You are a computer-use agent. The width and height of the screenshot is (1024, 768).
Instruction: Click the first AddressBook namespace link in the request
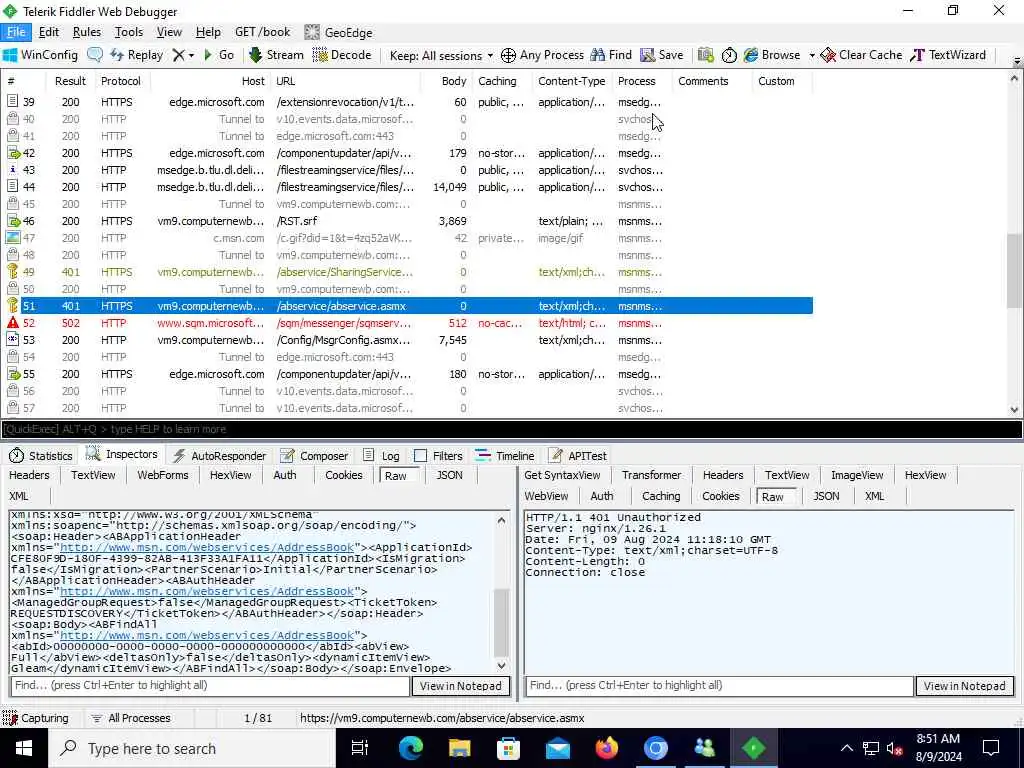click(x=207, y=547)
